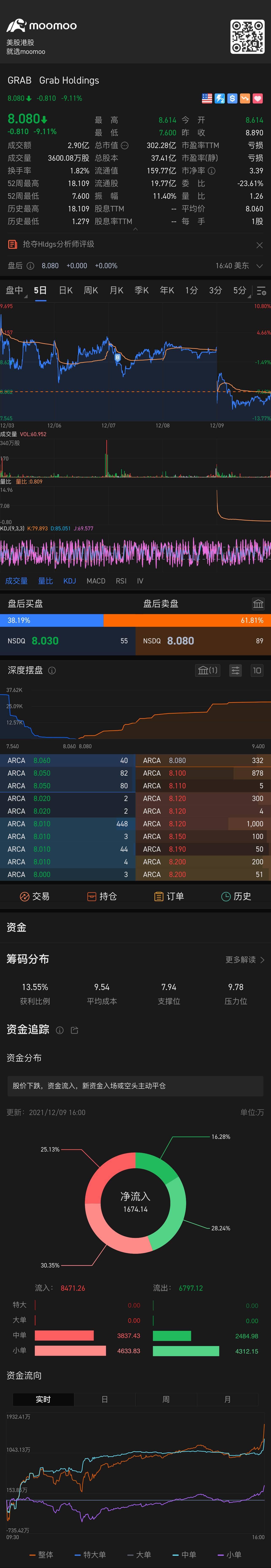
Task: Toggle the 特大单 legend line
Action: tap(90, 1555)
